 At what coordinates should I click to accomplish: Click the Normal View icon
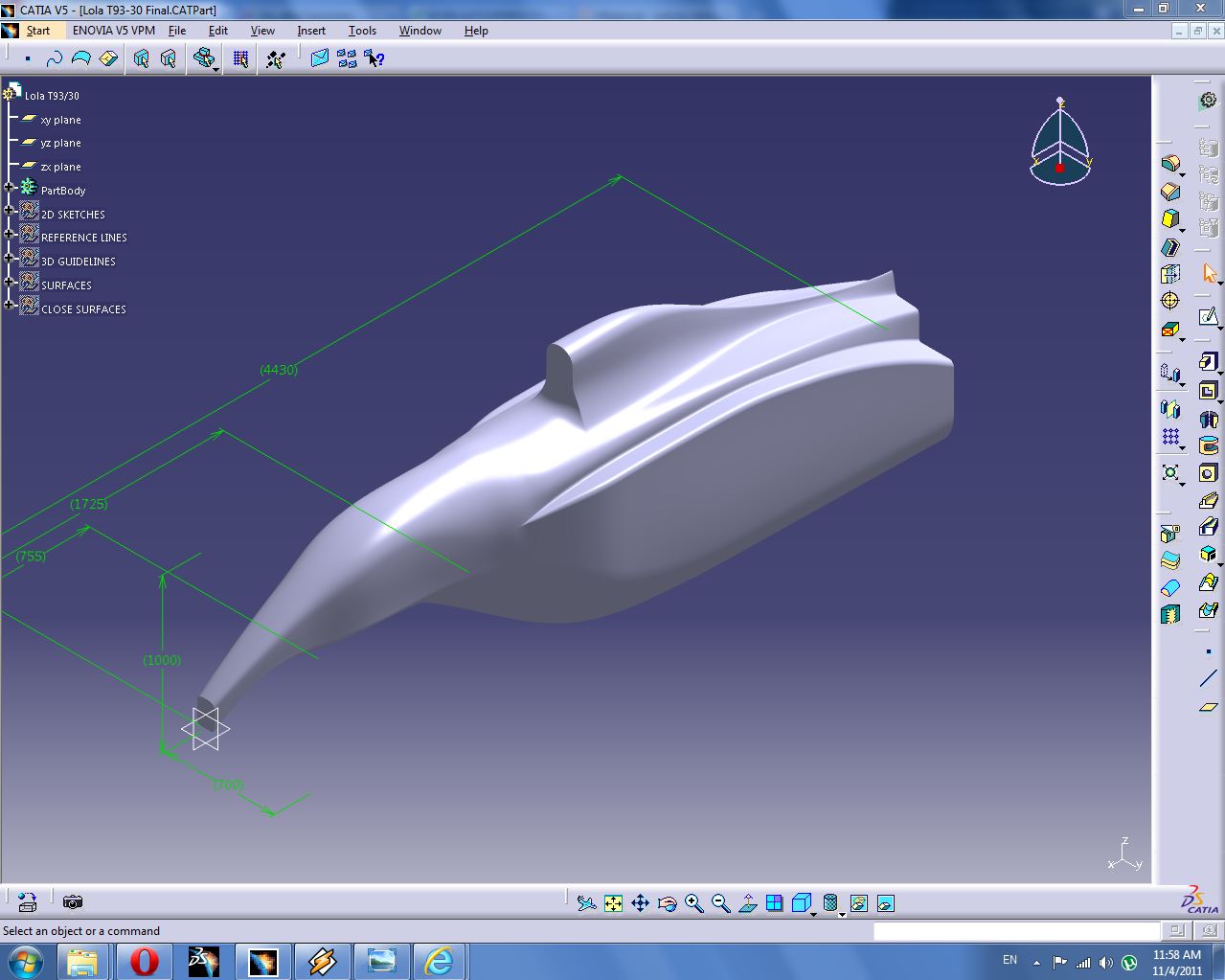point(748,903)
